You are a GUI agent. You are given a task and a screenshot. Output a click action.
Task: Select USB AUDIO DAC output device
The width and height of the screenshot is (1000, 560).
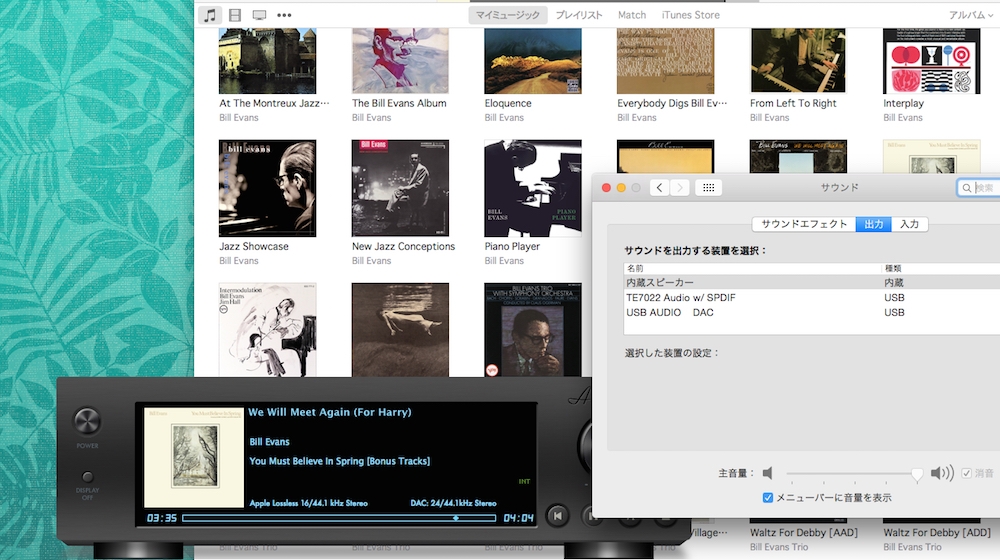812,313
